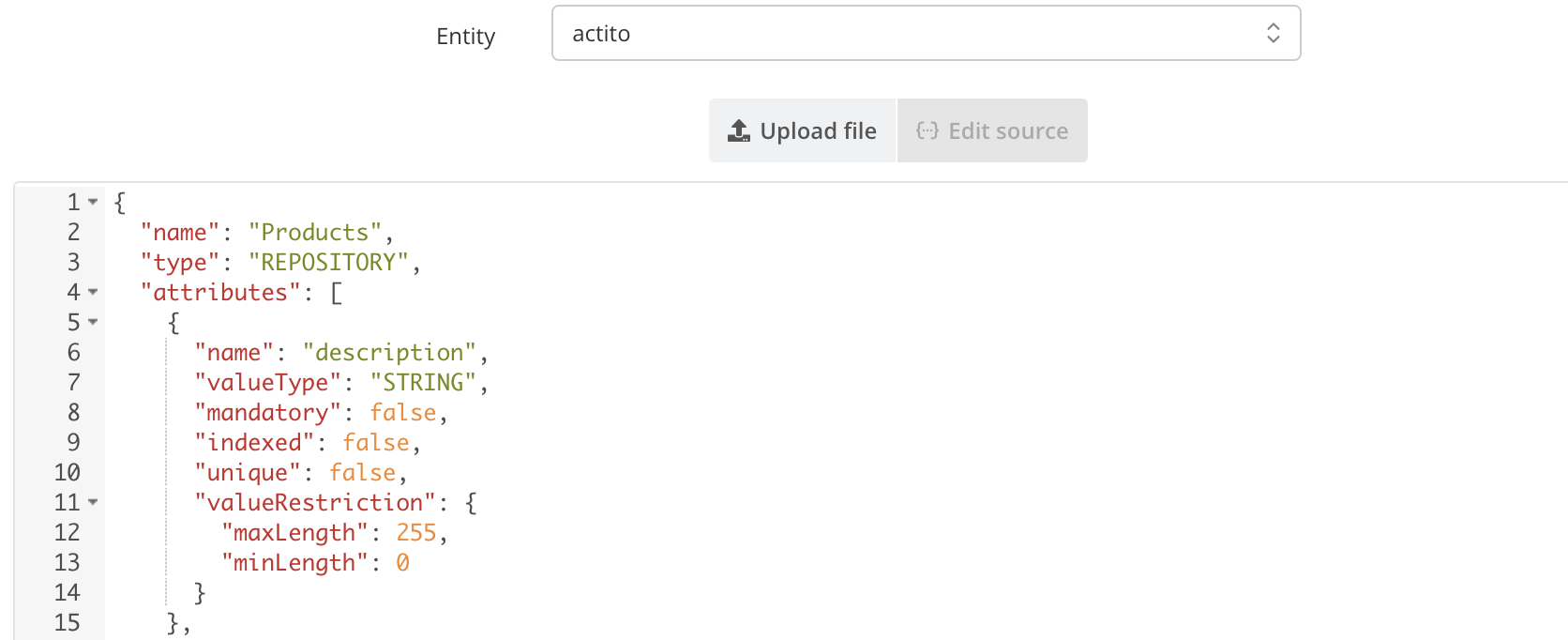This screenshot has width=1568, height=640.
Task: Click the "STRING" valueType value
Action: [x=423, y=382]
